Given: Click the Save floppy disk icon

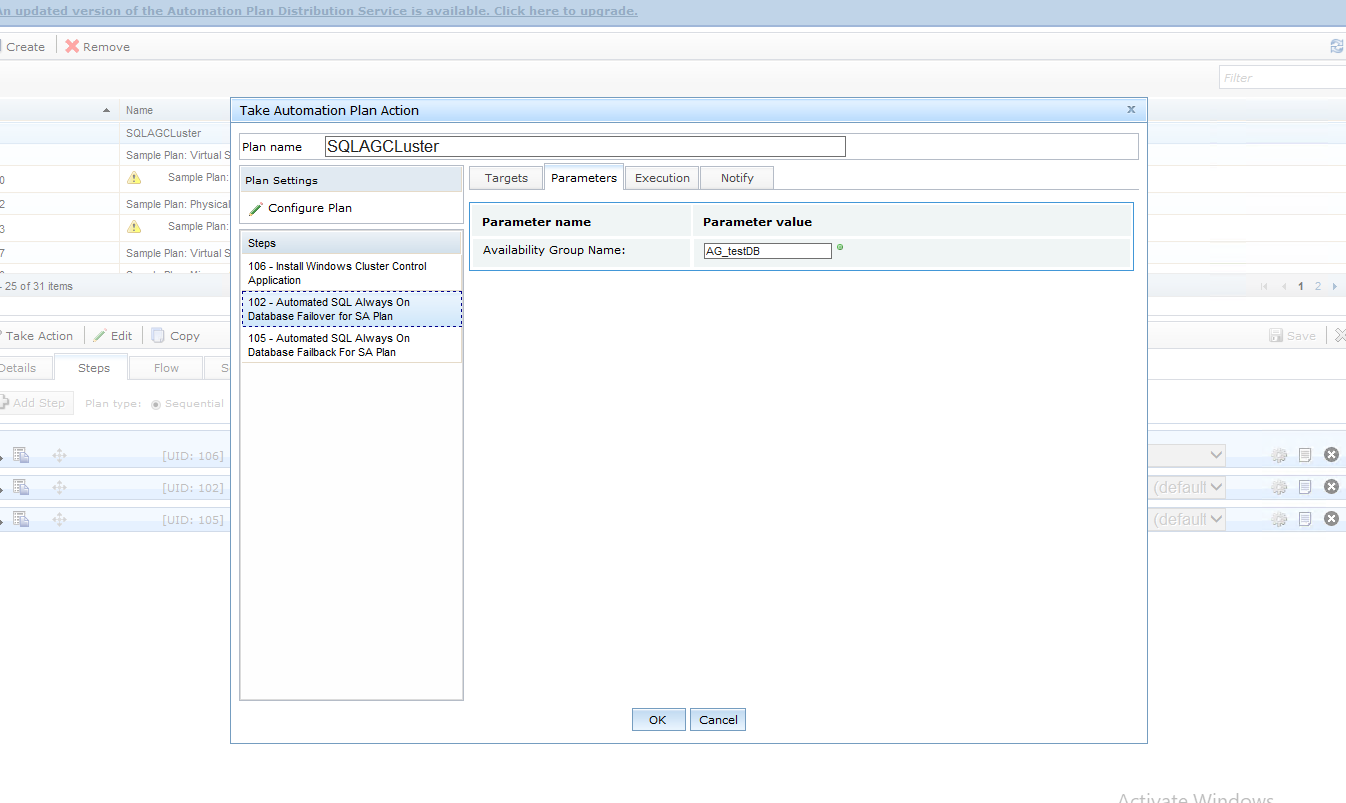Looking at the screenshot, I should [x=1276, y=336].
